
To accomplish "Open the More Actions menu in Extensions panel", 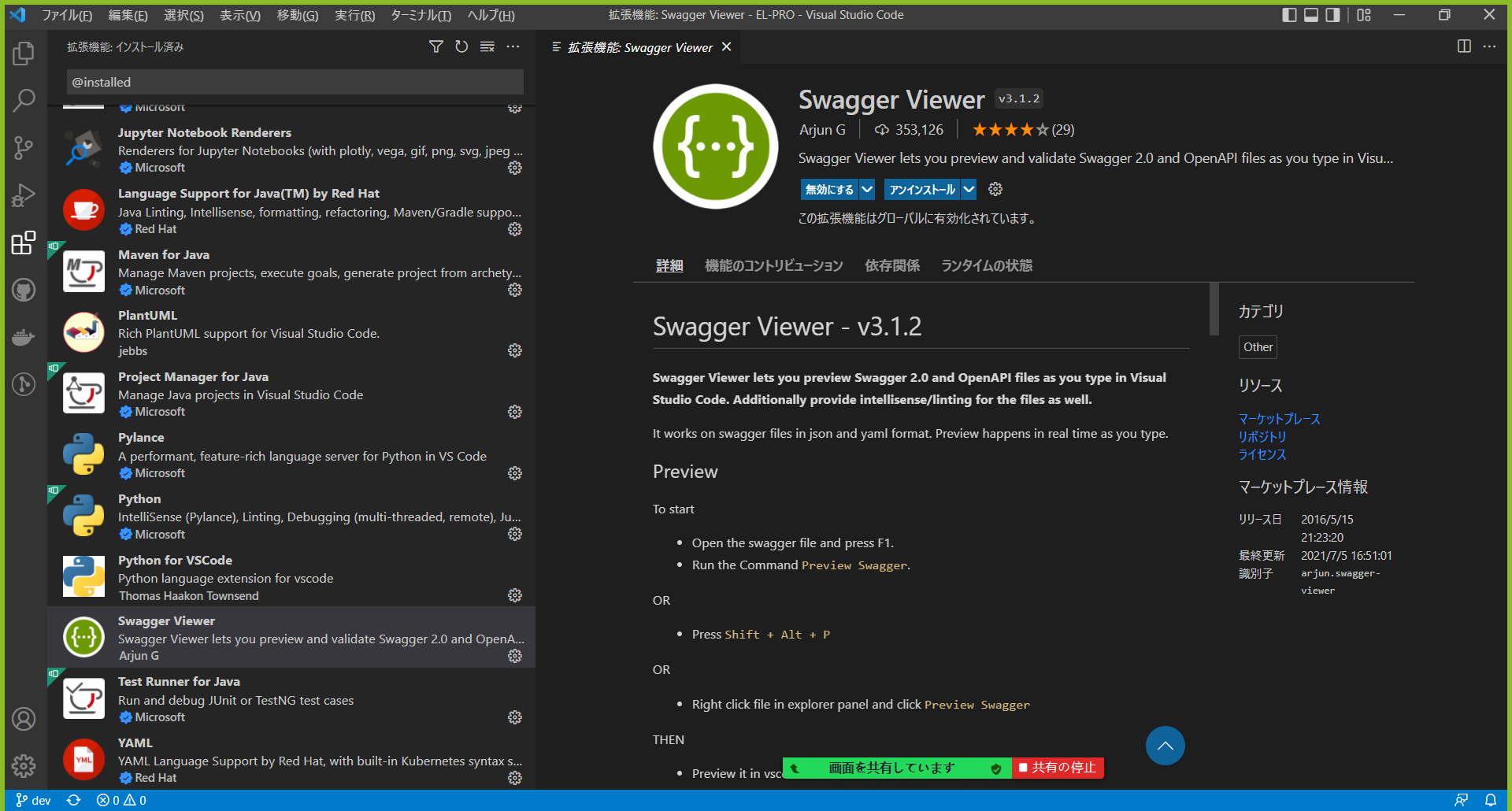I will click(x=513, y=46).
